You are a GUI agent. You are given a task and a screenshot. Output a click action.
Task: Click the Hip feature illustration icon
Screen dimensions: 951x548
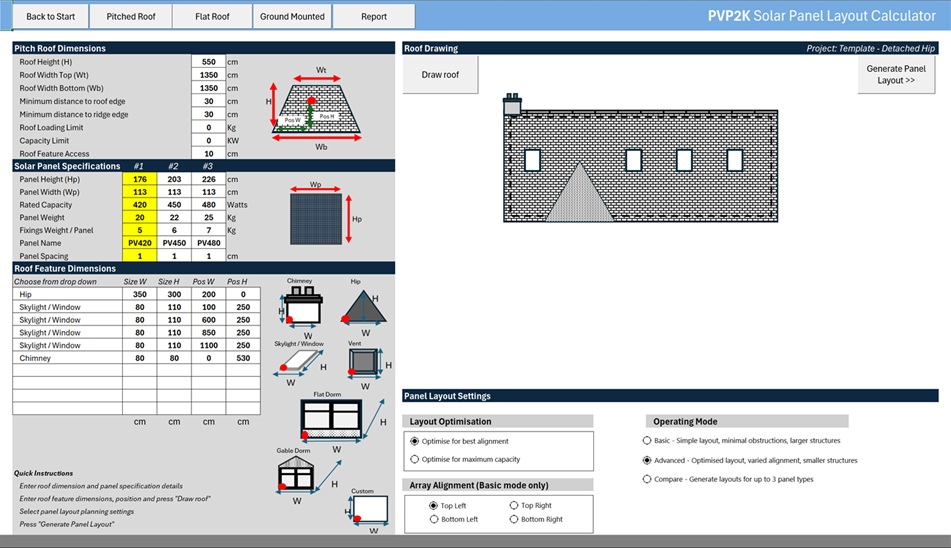364,307
